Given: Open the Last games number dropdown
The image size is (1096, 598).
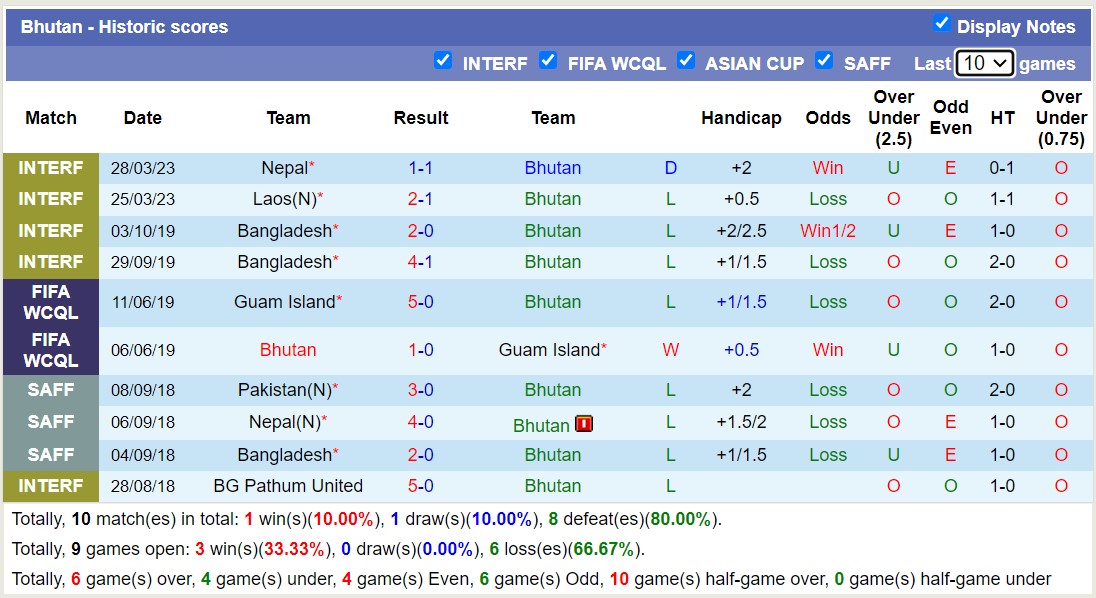Looking at the screenshot, I should coord(984,62).
